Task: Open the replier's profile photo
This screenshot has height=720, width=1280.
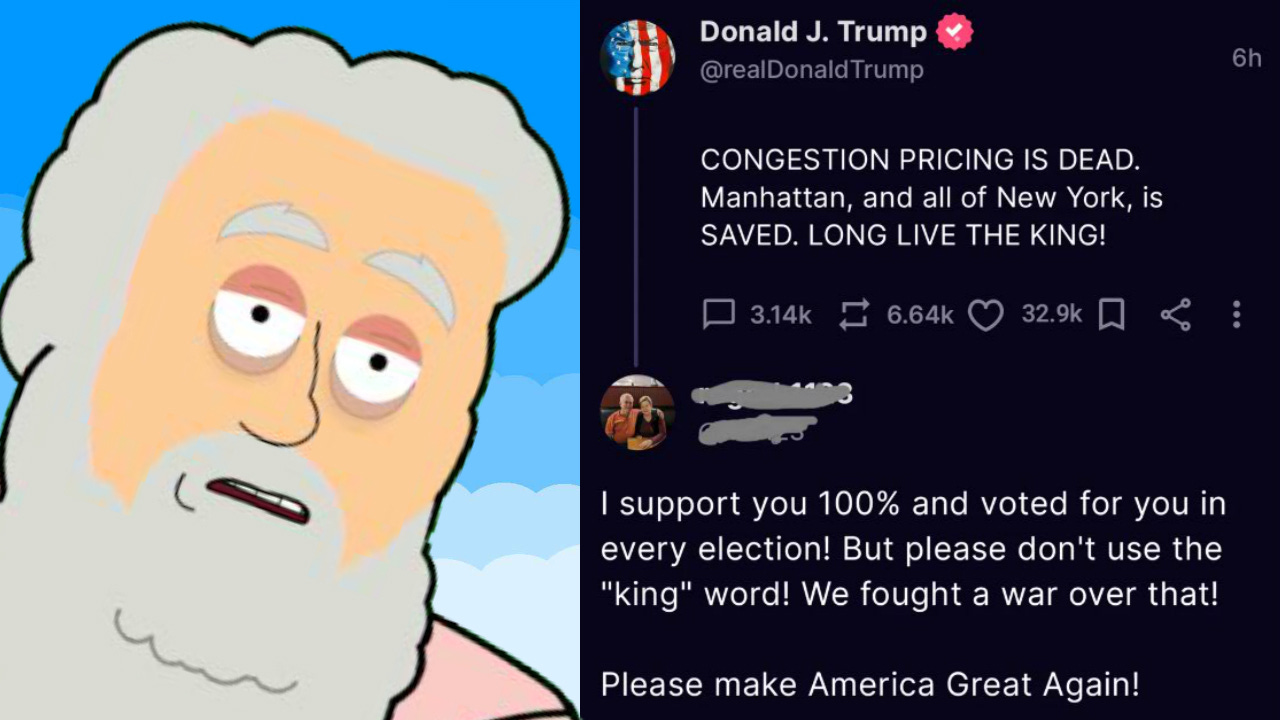Action: pyautogui.click(x=637, y=413)
